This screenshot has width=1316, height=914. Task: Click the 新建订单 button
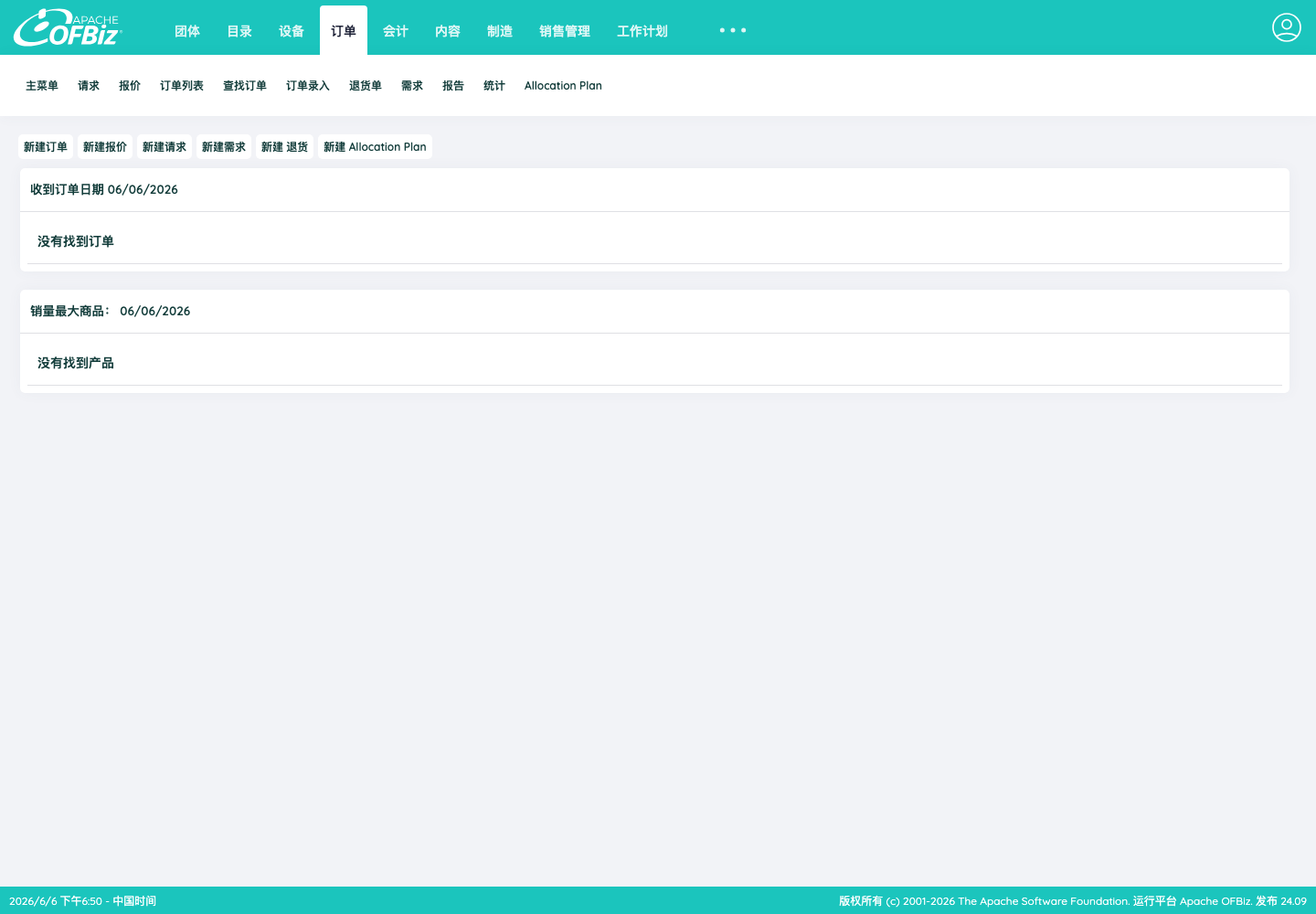(x=46, y=147)
